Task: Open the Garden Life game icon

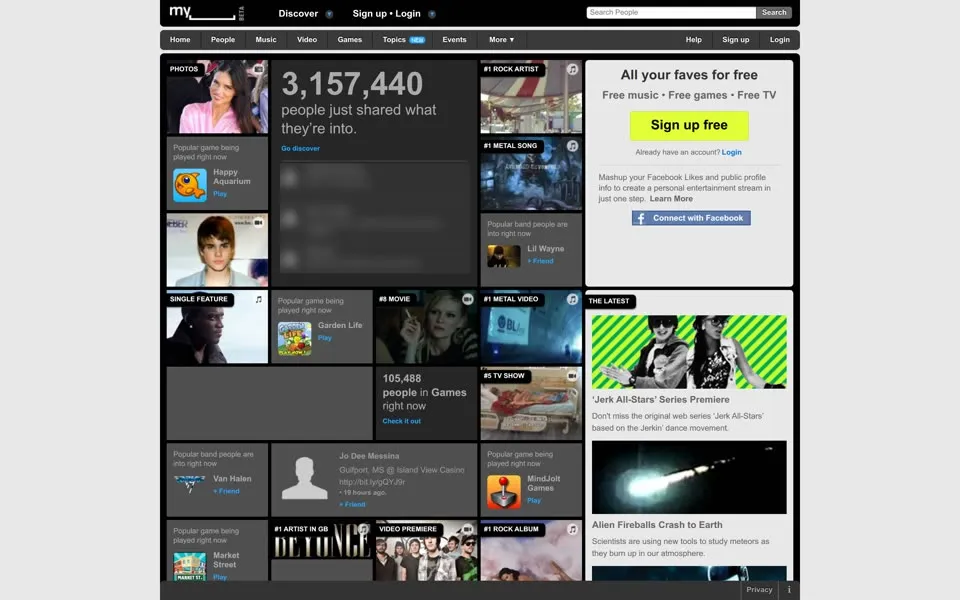Action: point(294,339)
